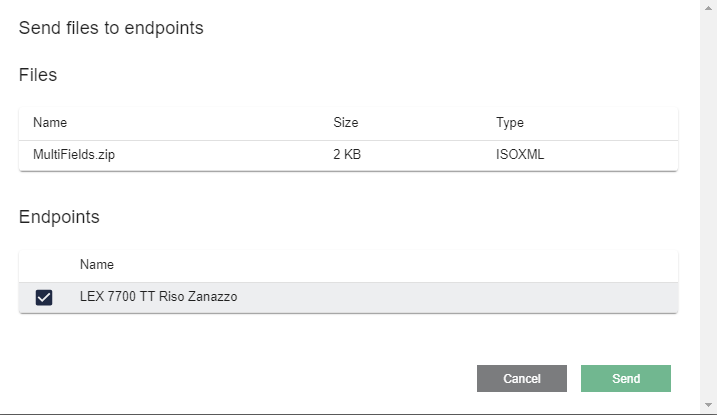Click the blank header cell above the endpoint checkbox
The width and height of the screenshot is (717, 415).
(x=44, y=265)
